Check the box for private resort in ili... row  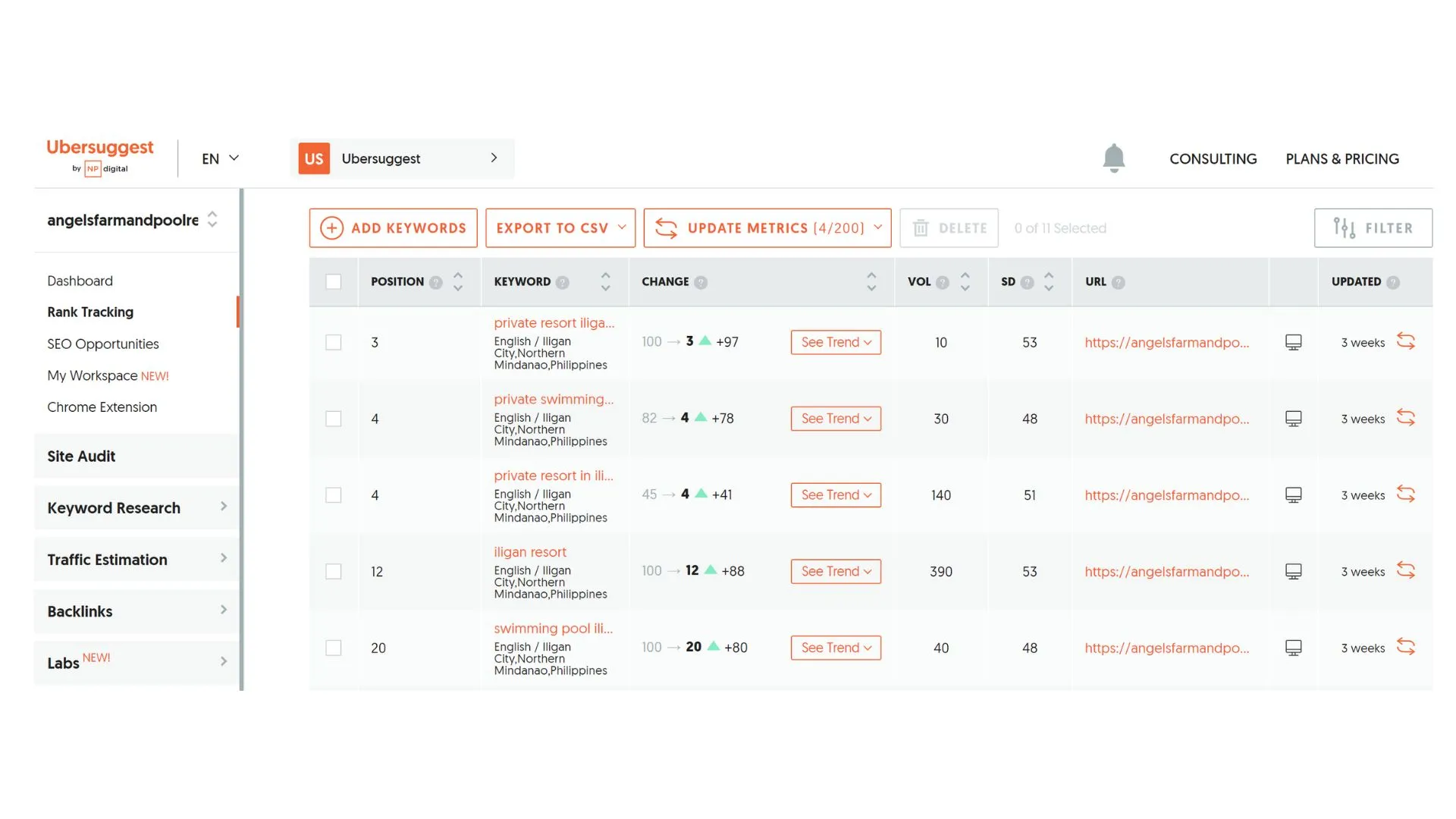[x=333, y=495]
